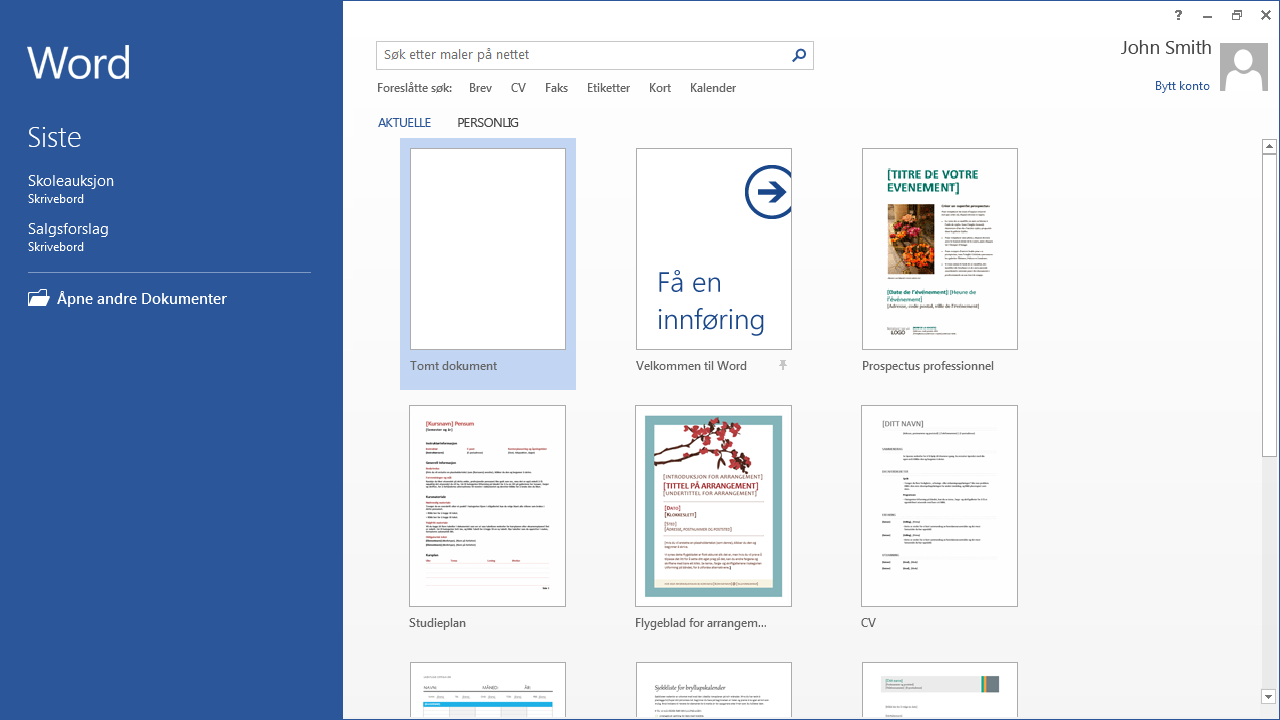Click the Tomt dokument label
1280x720 pixels.
(x=453, y=366)
